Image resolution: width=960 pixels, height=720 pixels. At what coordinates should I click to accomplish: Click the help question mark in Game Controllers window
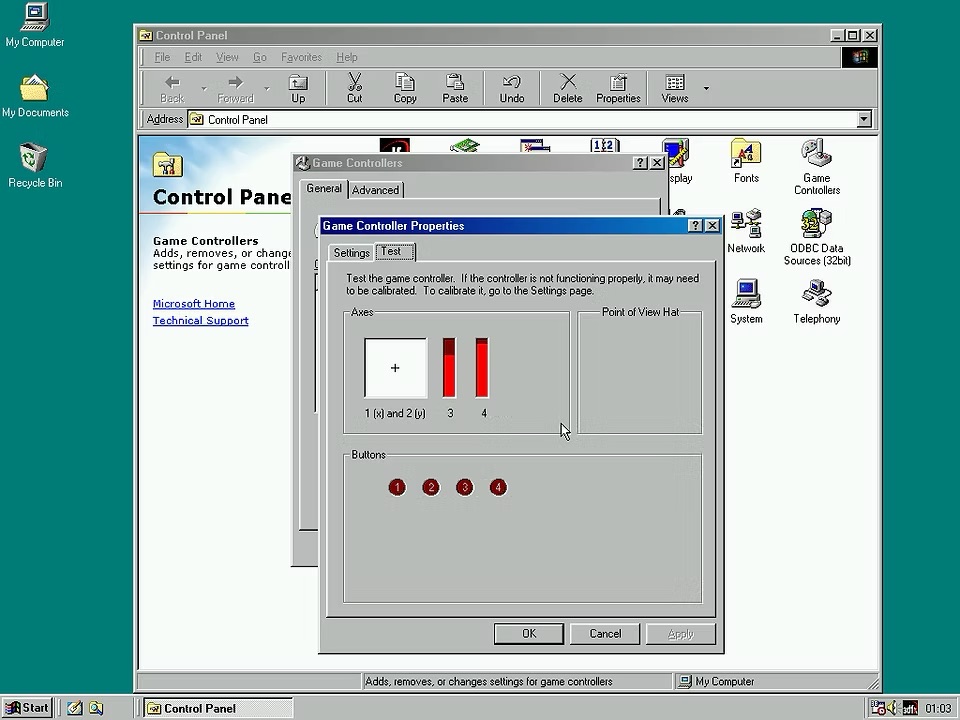pos(640,163)
